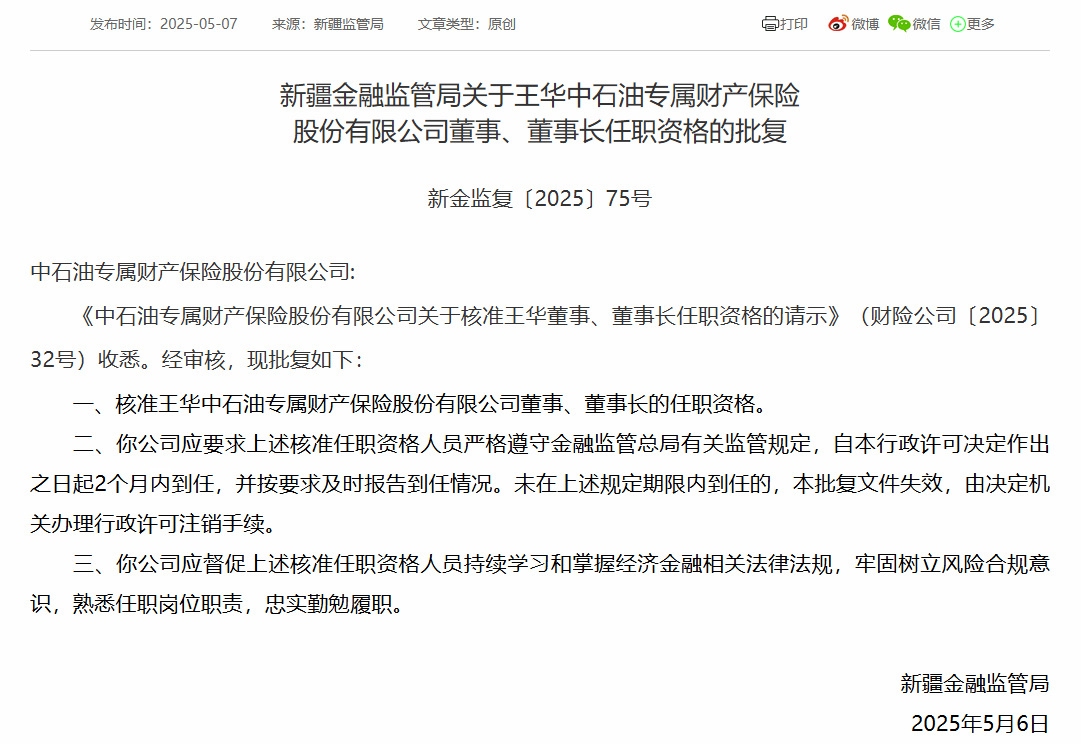Click the article title about 王华 approval
The image size is (1081, 744).
tap(540, 113)
